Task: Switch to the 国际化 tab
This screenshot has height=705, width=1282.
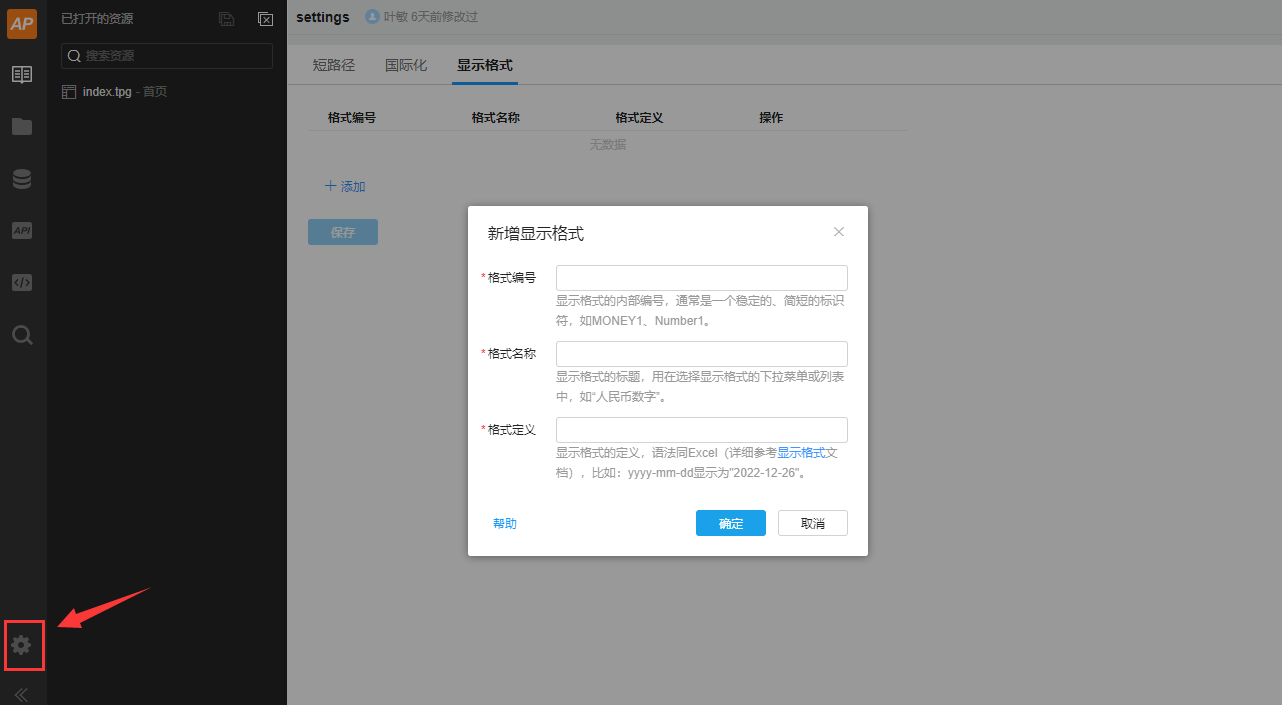Action: 406,64
